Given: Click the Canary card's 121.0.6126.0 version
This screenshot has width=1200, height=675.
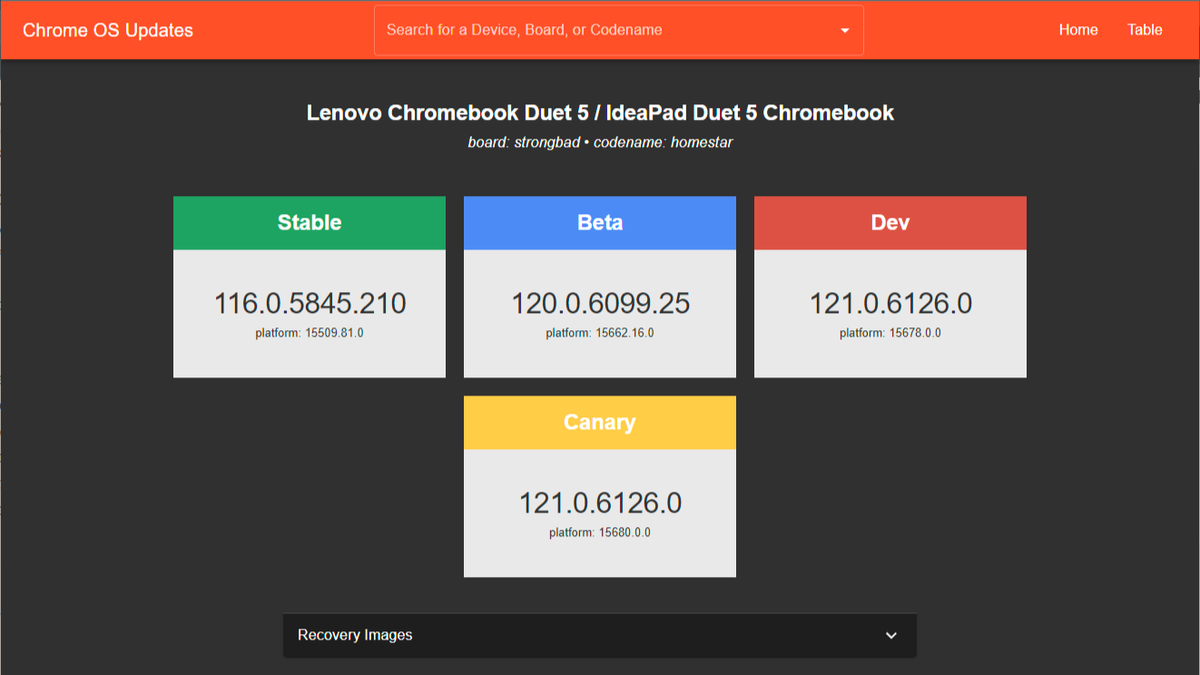Looking at the screenshot, I should click(600, 503).
